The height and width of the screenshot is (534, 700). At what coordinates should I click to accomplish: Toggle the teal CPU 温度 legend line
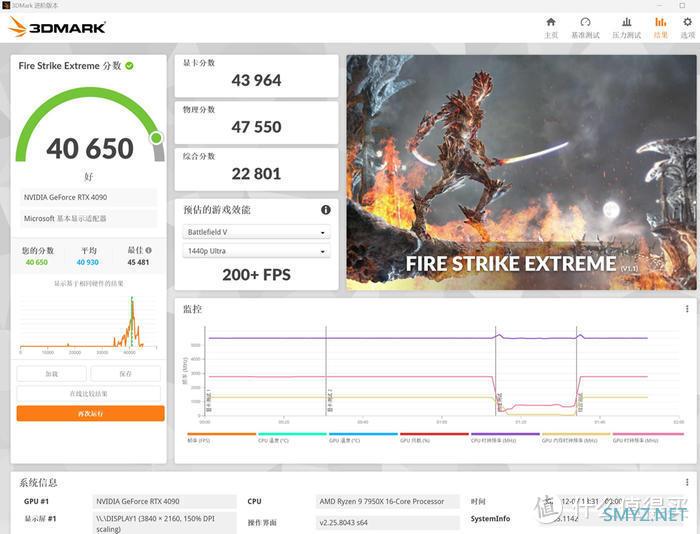292,437
